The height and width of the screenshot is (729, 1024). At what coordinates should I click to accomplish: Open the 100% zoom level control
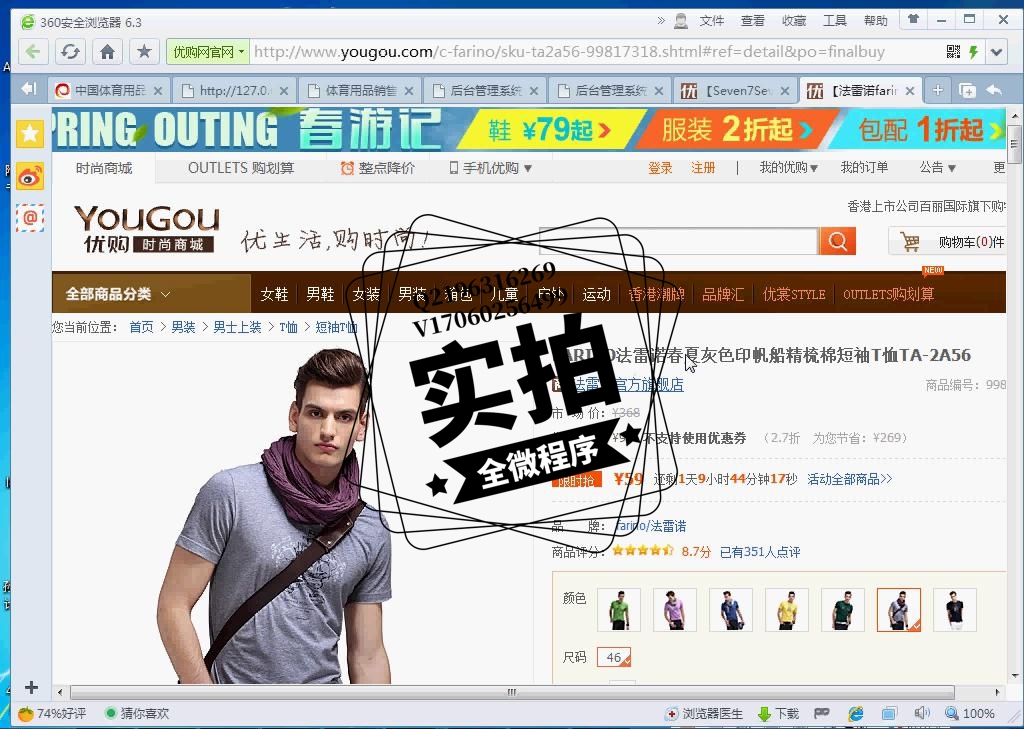(970, 713)
